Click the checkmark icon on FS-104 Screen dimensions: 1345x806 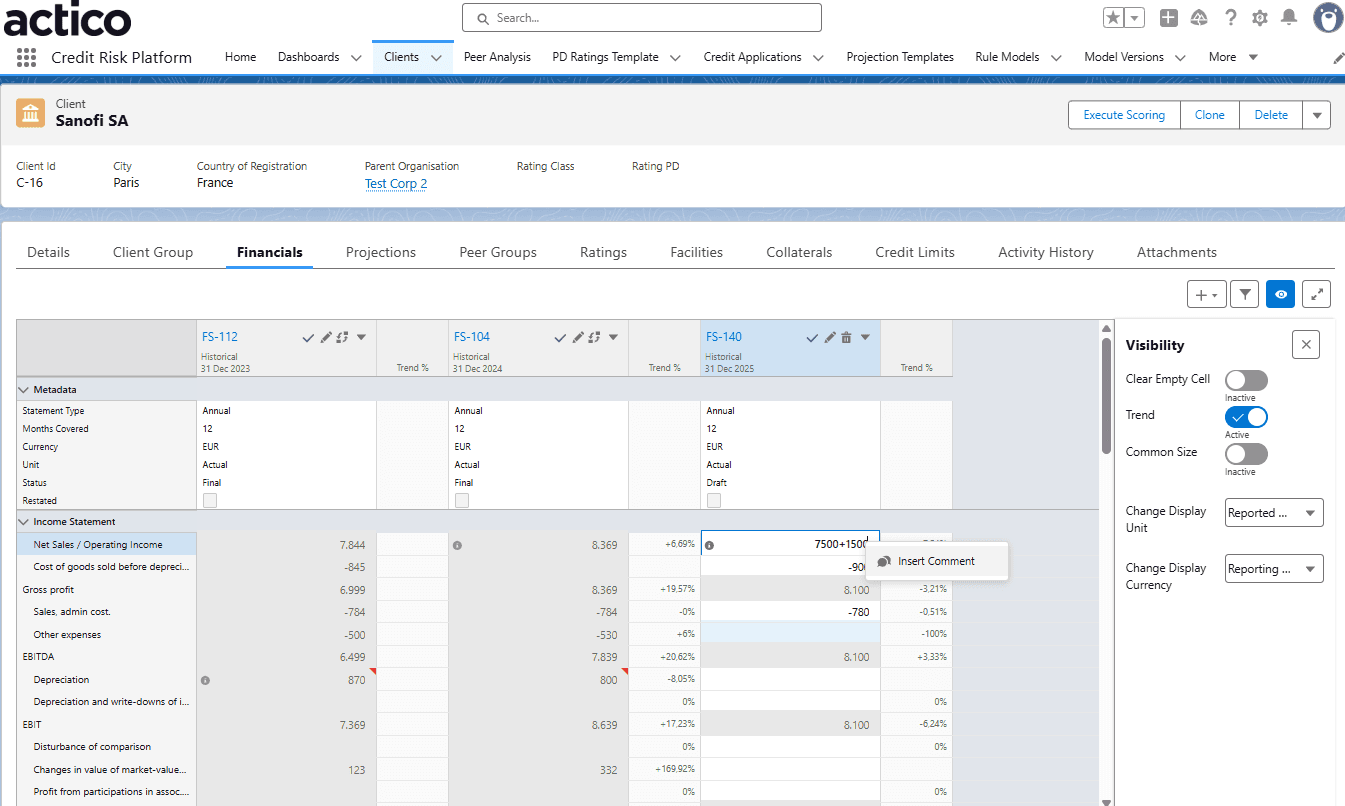coord(561,338)
